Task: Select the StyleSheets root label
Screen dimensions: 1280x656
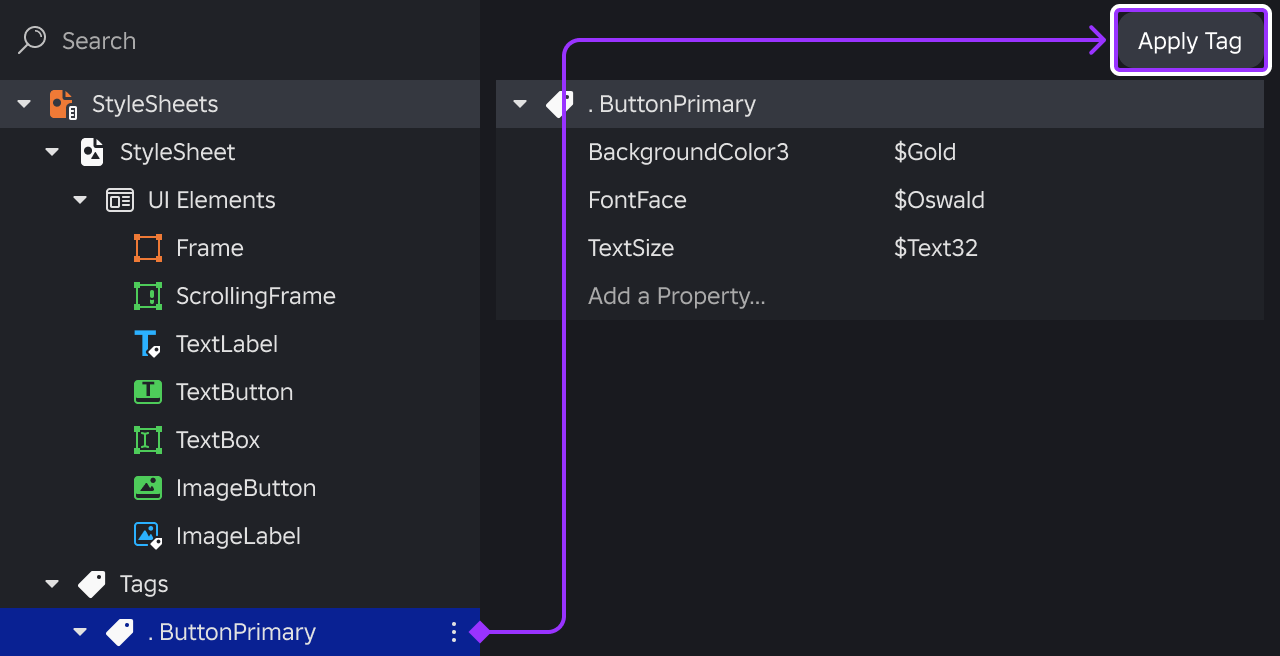Action: click(x=155, y=104)
